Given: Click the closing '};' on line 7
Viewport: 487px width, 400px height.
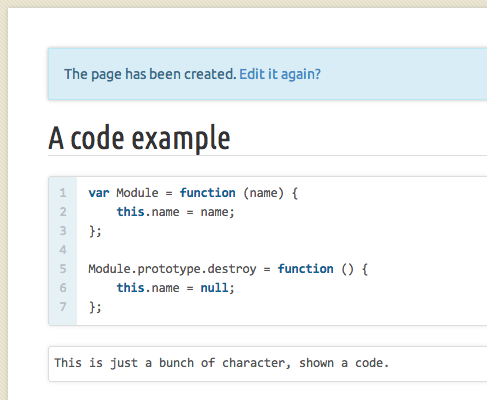Looking at the screenshot, I should click(x=95, y=307).
